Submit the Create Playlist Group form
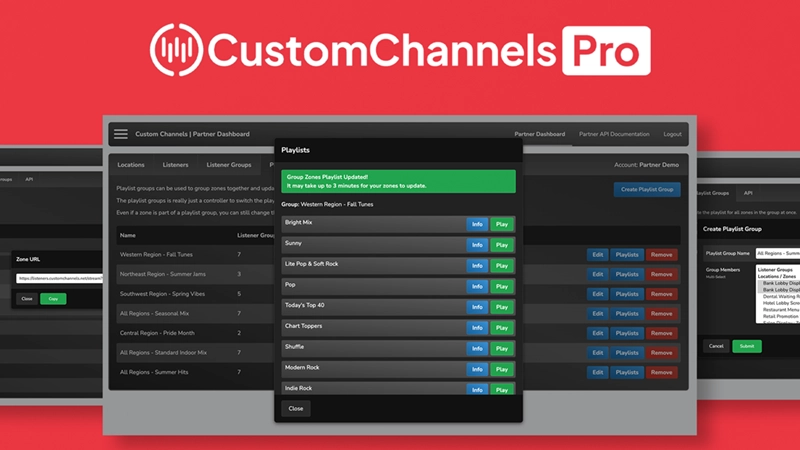Screen dimensions: 800x450 pyautogui.click(x=747, y=346)
